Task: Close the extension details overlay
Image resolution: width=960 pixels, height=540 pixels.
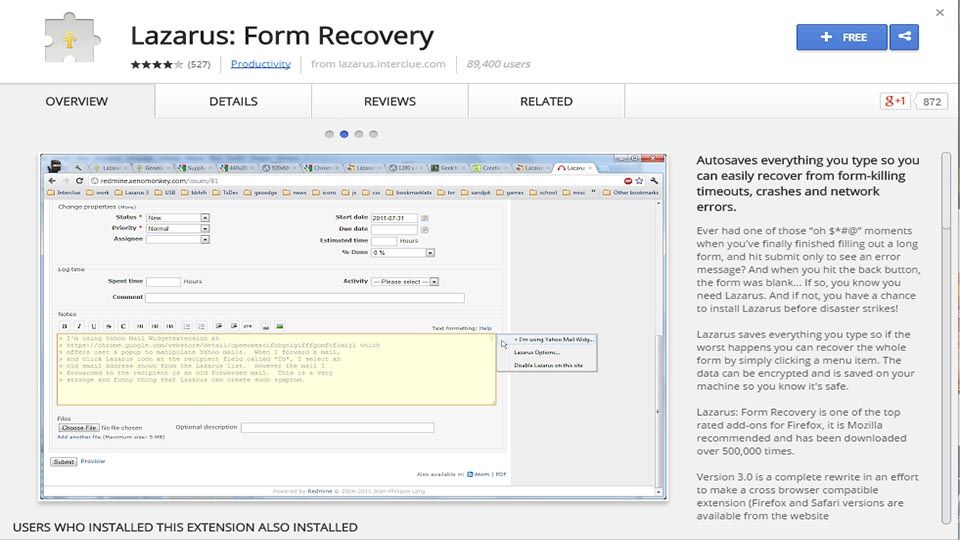Action: pyautogui.click(x=940, y=12)
